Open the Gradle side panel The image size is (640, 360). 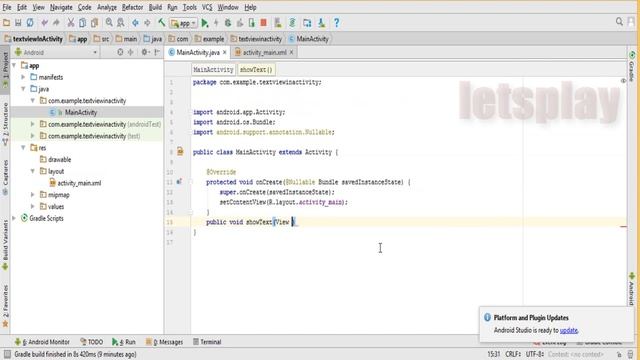[x=632, y=66]
